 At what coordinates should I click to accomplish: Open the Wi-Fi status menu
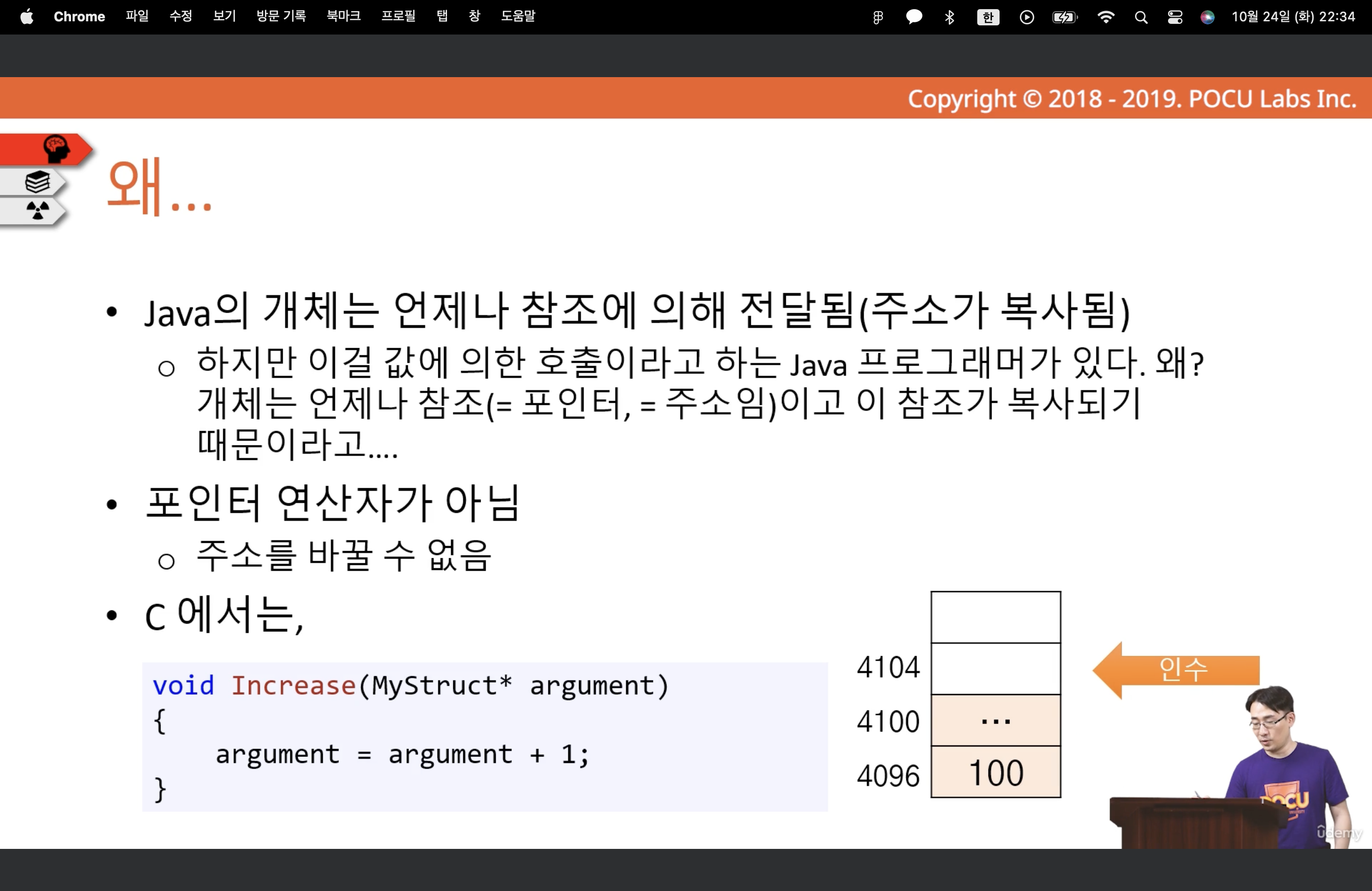pos(1105,17)
